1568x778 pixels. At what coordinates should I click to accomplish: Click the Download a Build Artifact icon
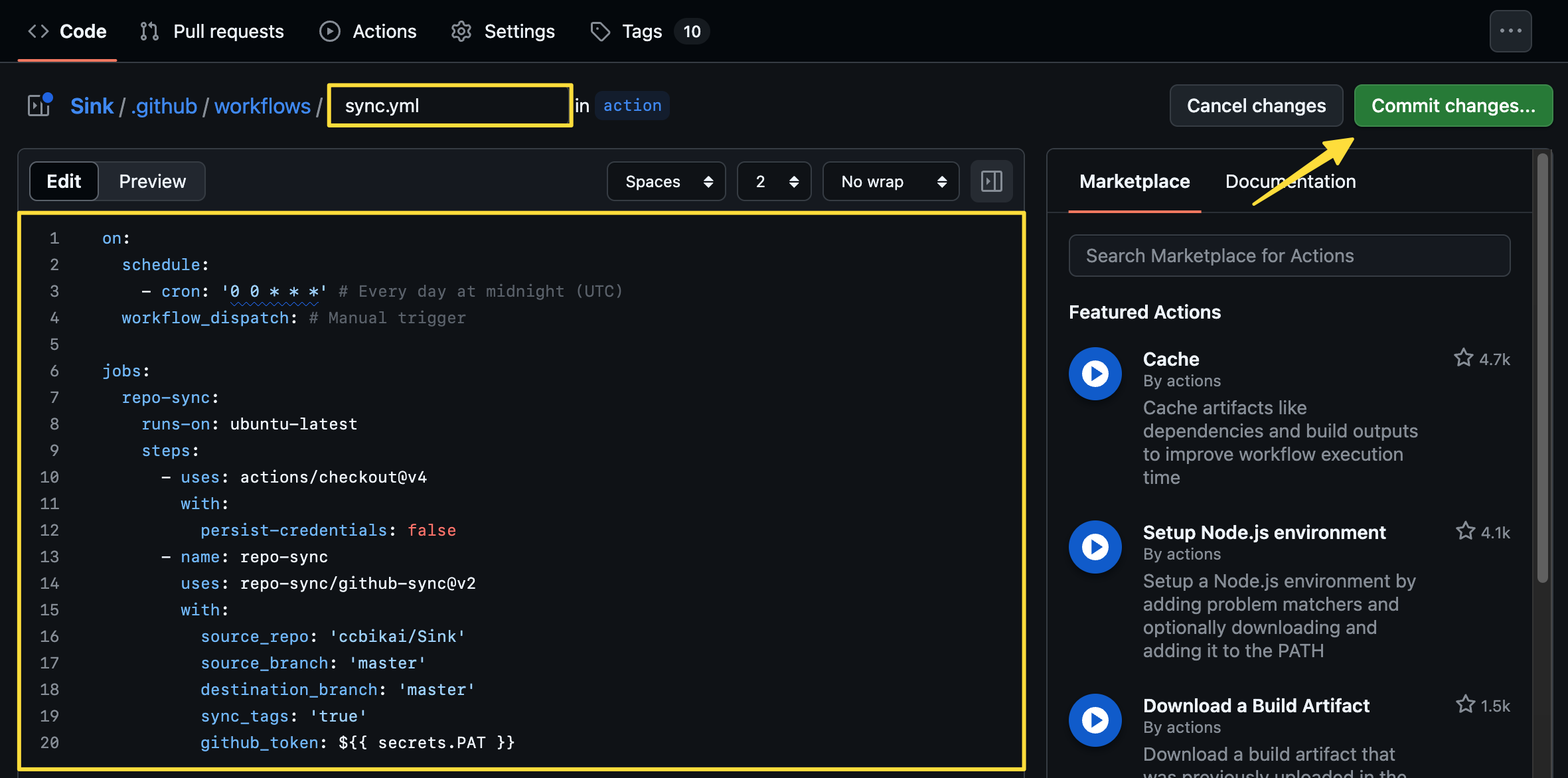coord(1095,720)
